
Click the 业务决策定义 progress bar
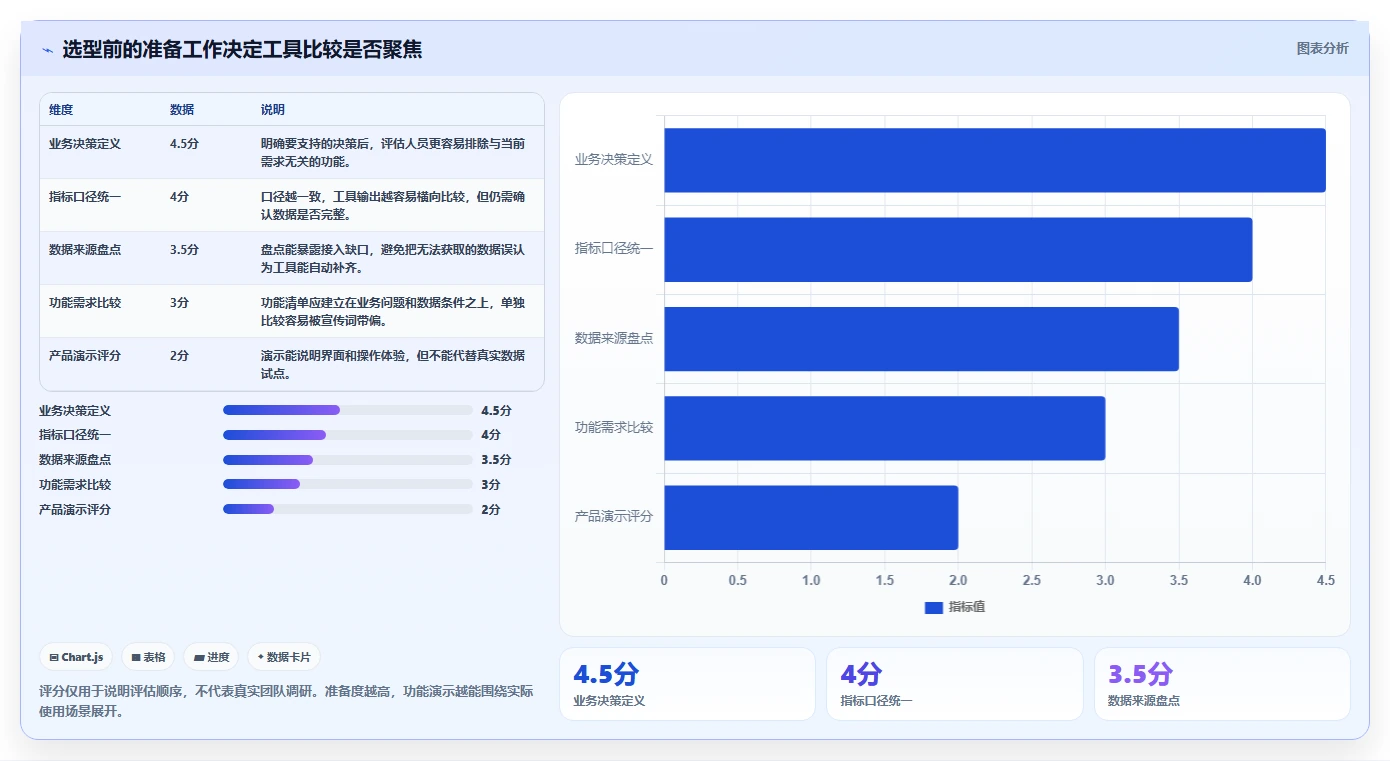pyautogui.click(x=347, y=410)
